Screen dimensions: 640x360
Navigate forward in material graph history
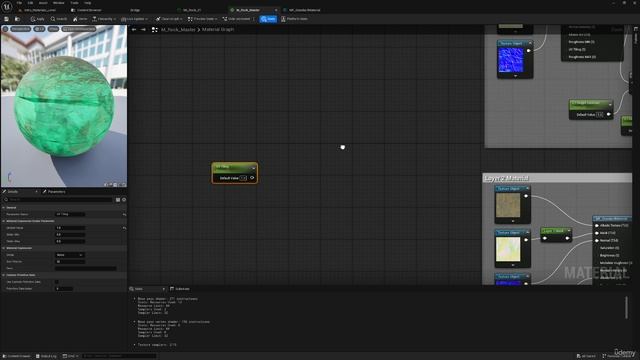143,29
